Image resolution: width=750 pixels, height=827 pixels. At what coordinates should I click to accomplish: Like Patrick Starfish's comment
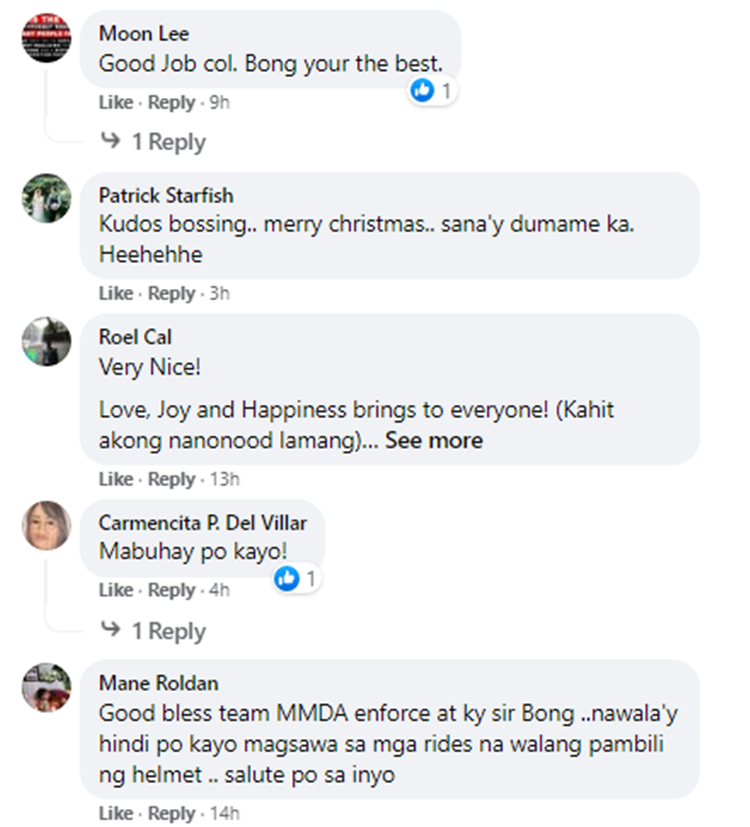pos(115,293)
